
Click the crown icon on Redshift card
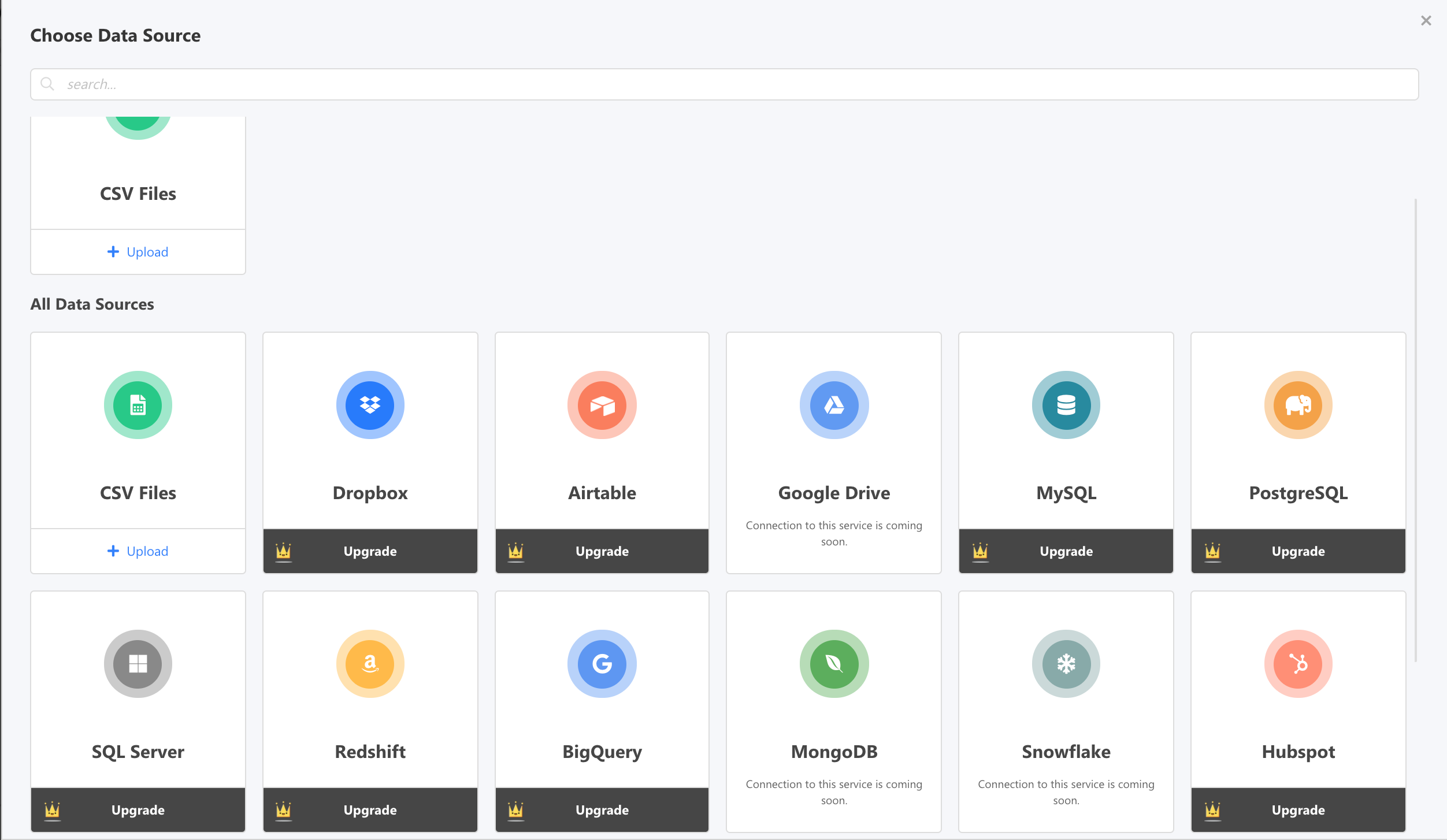tap(283, 811)
